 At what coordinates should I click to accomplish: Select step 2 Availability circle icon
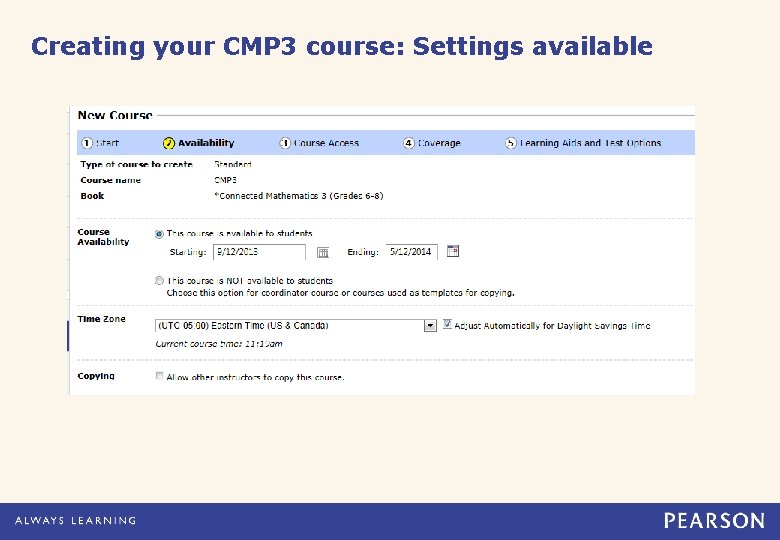point(169,143)
